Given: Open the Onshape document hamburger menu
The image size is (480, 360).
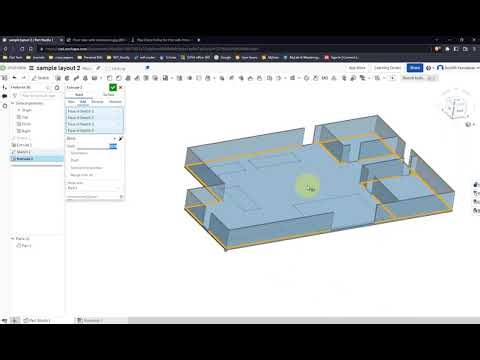Looking at the screenshot, I should point(32,68).
